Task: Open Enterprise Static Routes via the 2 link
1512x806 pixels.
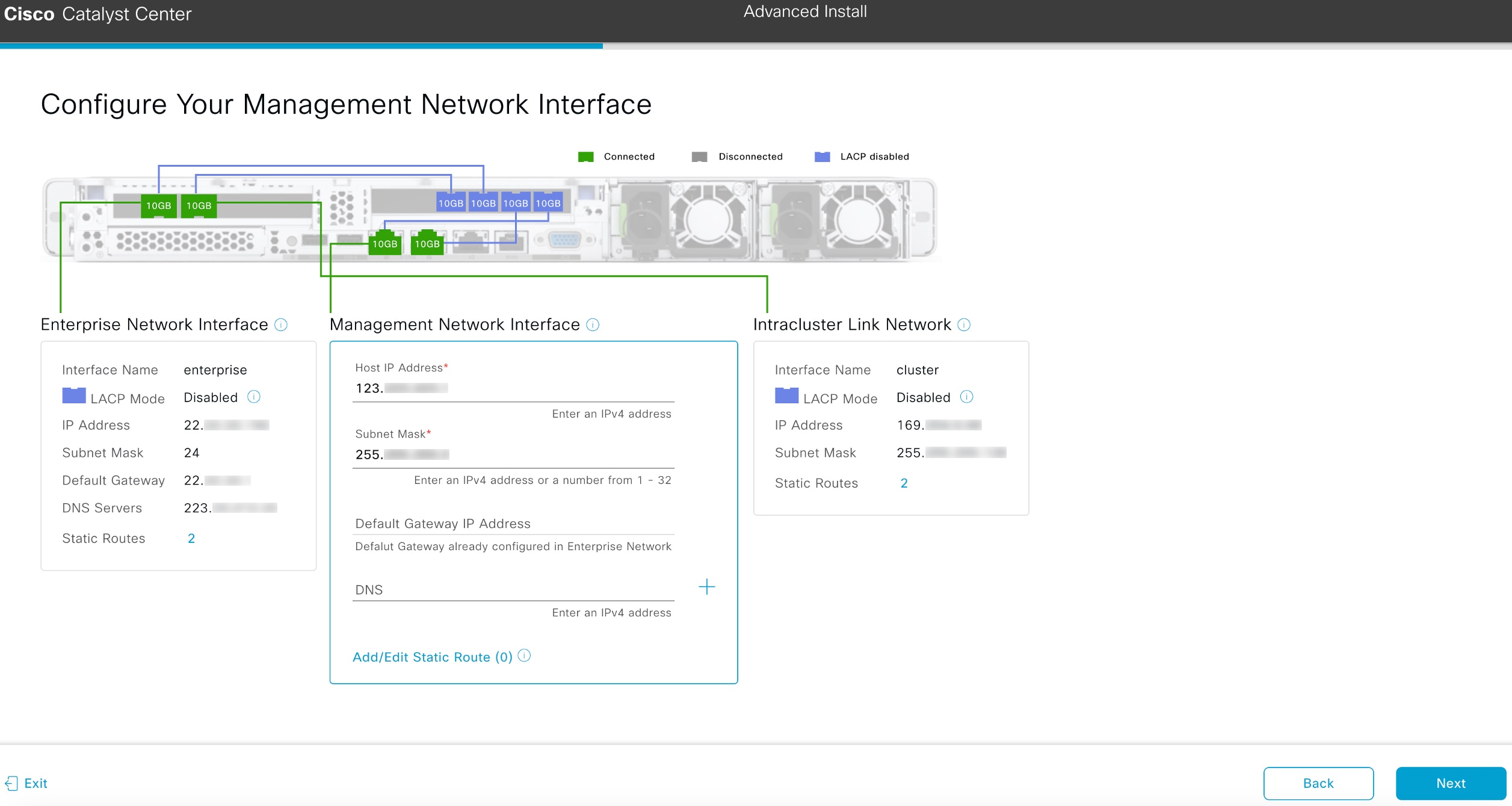Action: tap(191, 538)
